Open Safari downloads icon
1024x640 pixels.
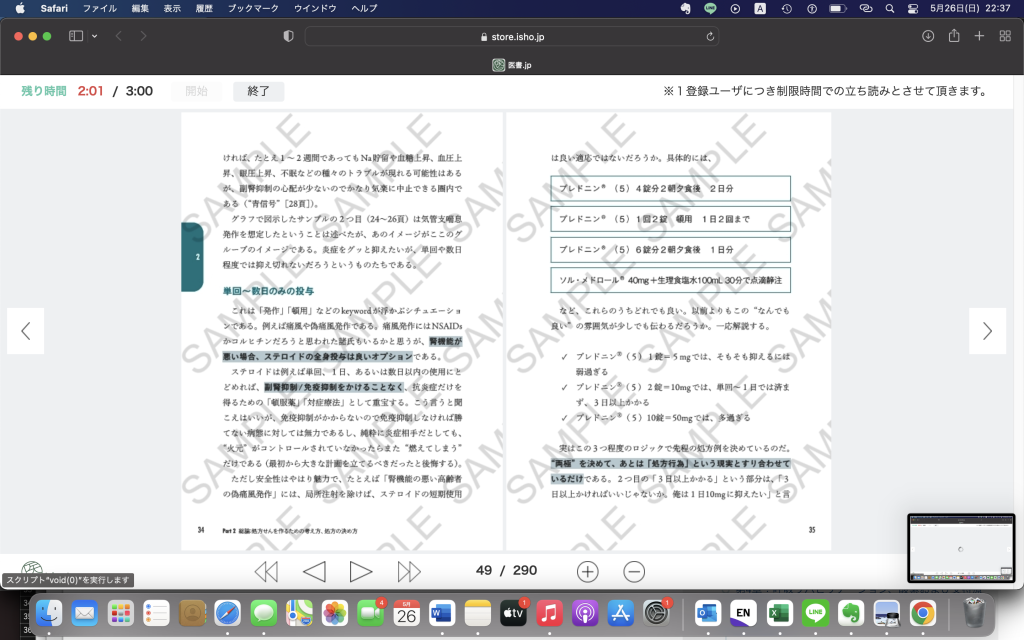(928, 36)
